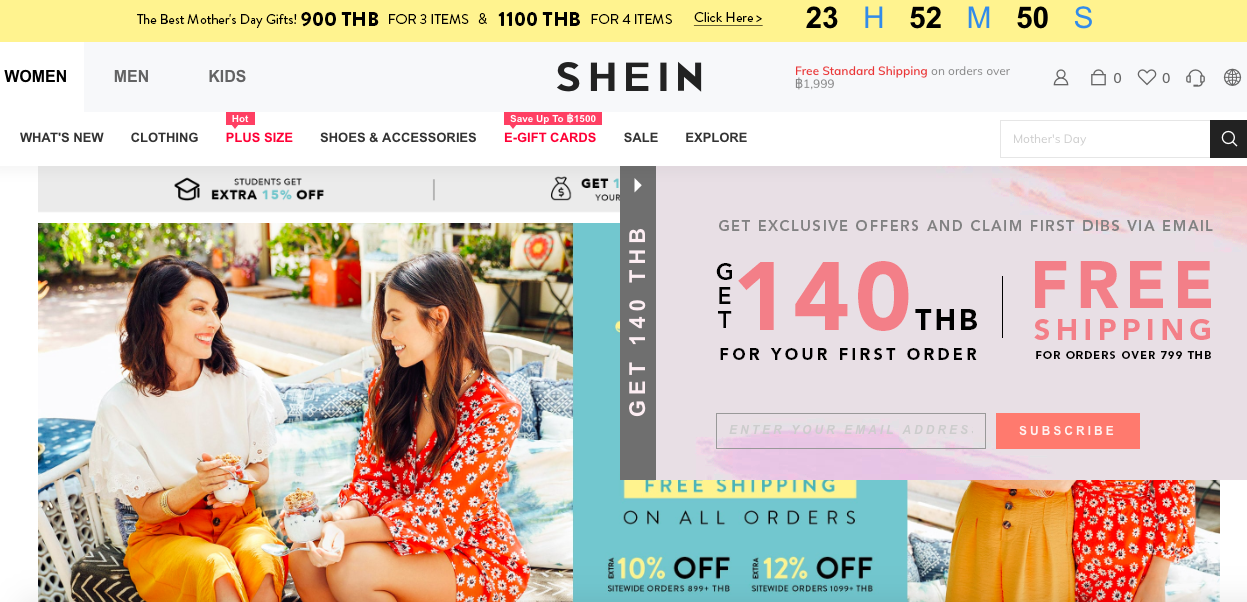The width and height of the screenshot is (1247, 602).
Task: Focus the email address input field
Action: [851, 431]
